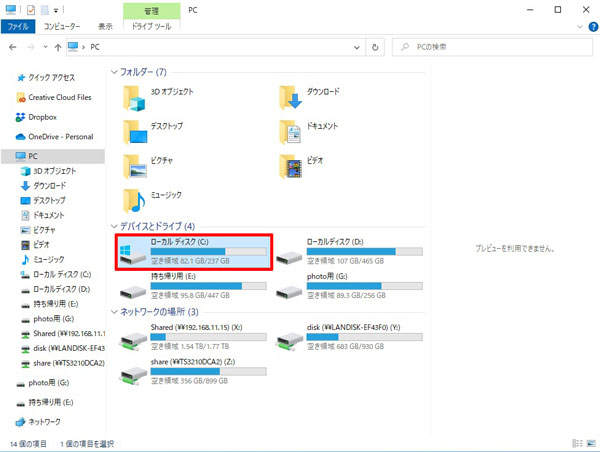This screenshot has height=452, width=600.
Task: Select the photo用 (G:) drive in main pane
Action: pos(349,286)
